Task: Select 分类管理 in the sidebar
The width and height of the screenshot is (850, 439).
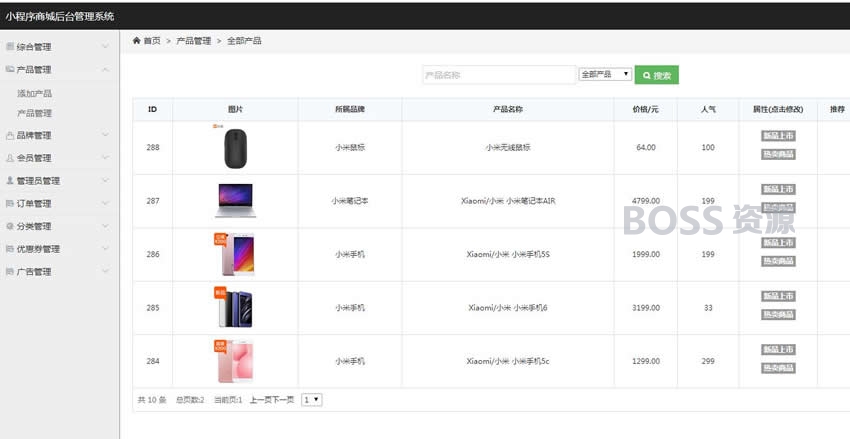Action: point(34,227)
